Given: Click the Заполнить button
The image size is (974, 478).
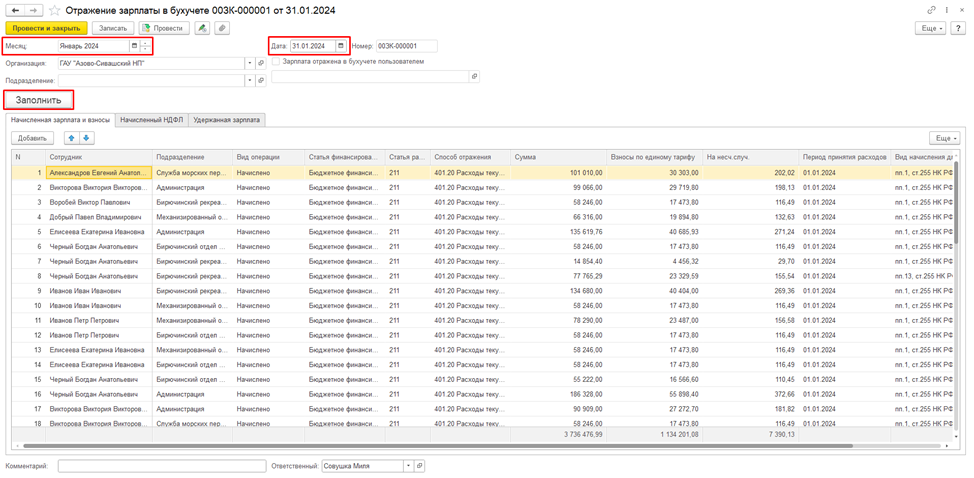Looking at the screenshot, I should (39, 99).
